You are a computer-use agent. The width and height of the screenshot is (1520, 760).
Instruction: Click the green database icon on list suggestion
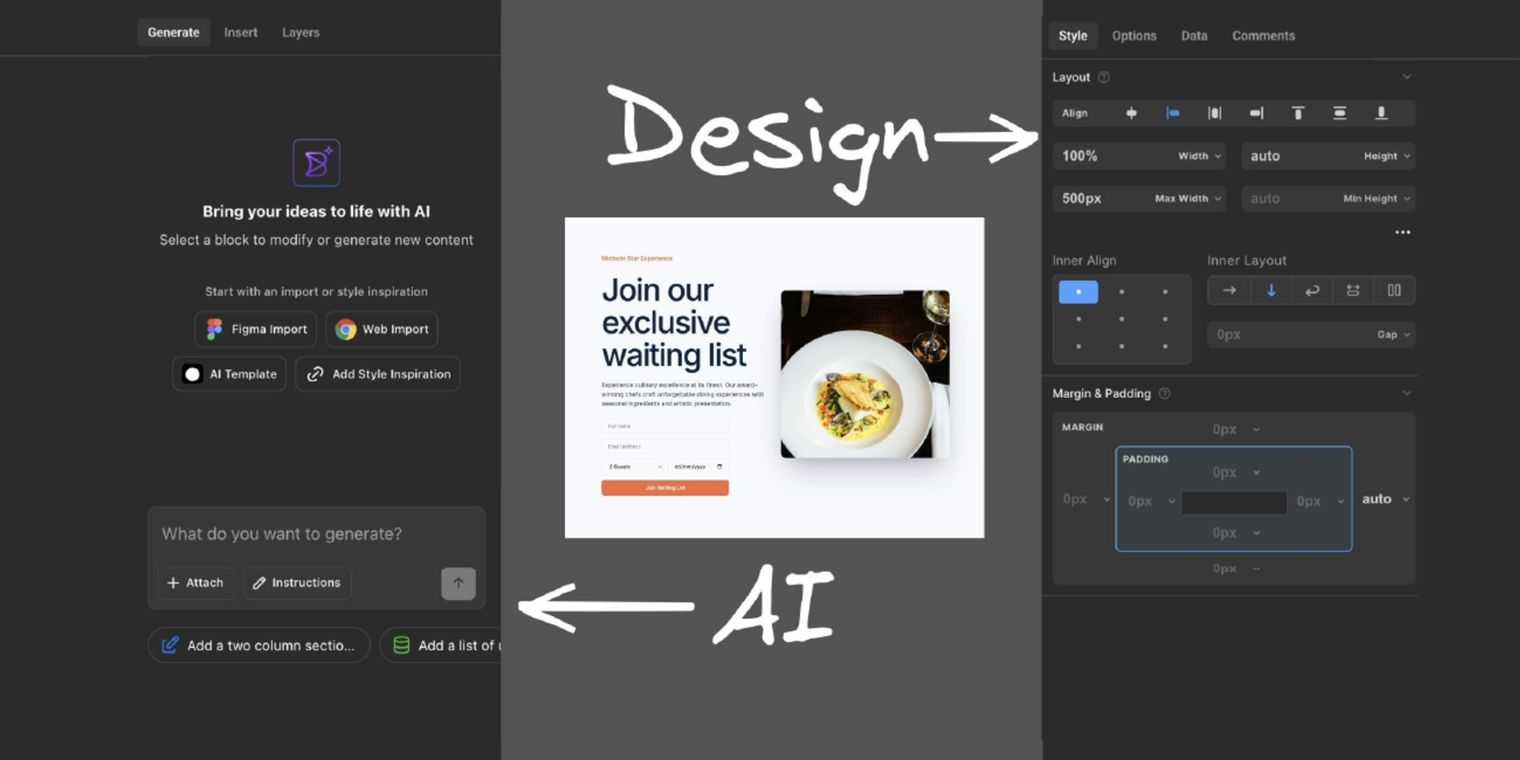click(401, 645)
